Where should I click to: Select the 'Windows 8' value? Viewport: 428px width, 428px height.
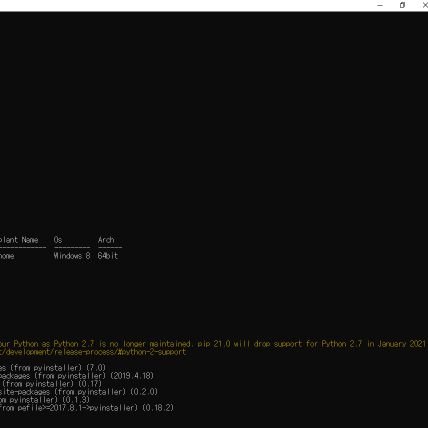(72, 256)
